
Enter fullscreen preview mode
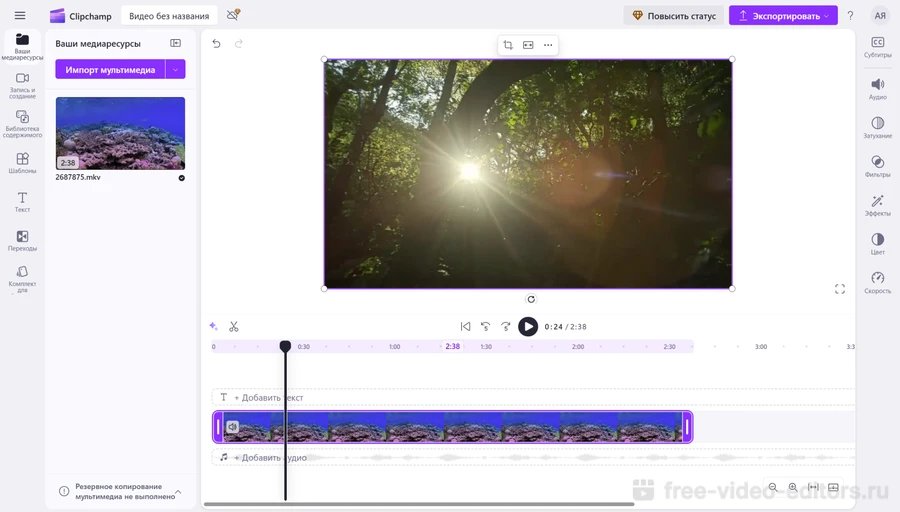tap(840, 289)
